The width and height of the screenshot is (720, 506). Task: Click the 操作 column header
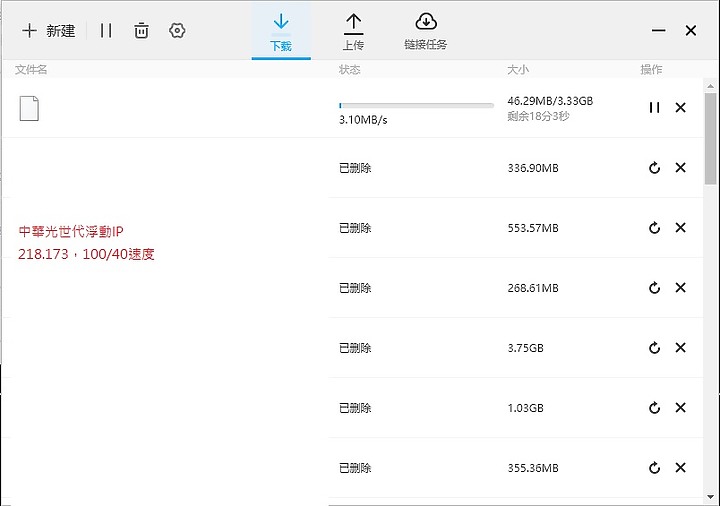pyautogui.click(x=651, y=70)
